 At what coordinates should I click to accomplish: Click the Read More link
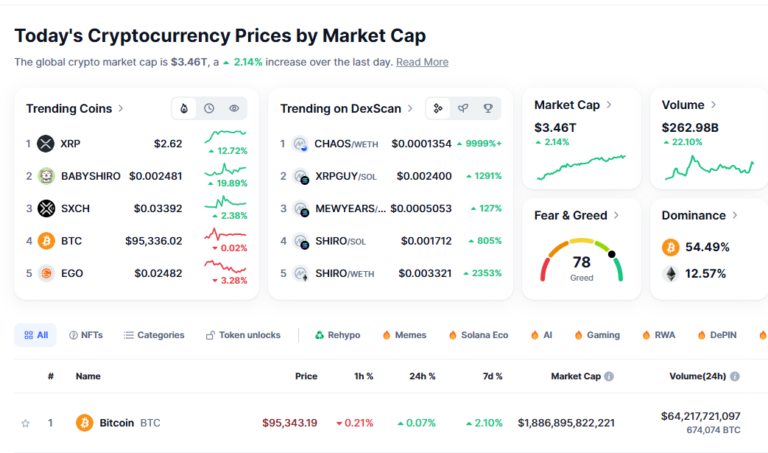(422, 62)
